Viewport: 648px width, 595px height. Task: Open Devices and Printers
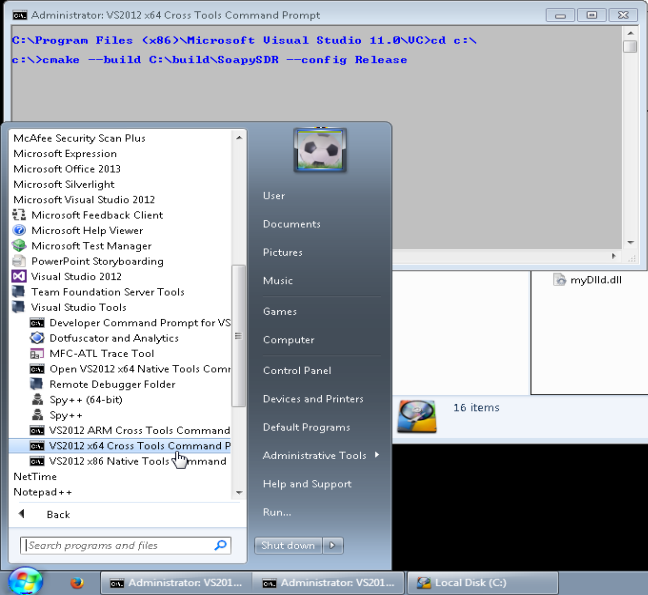click(313, 399)
